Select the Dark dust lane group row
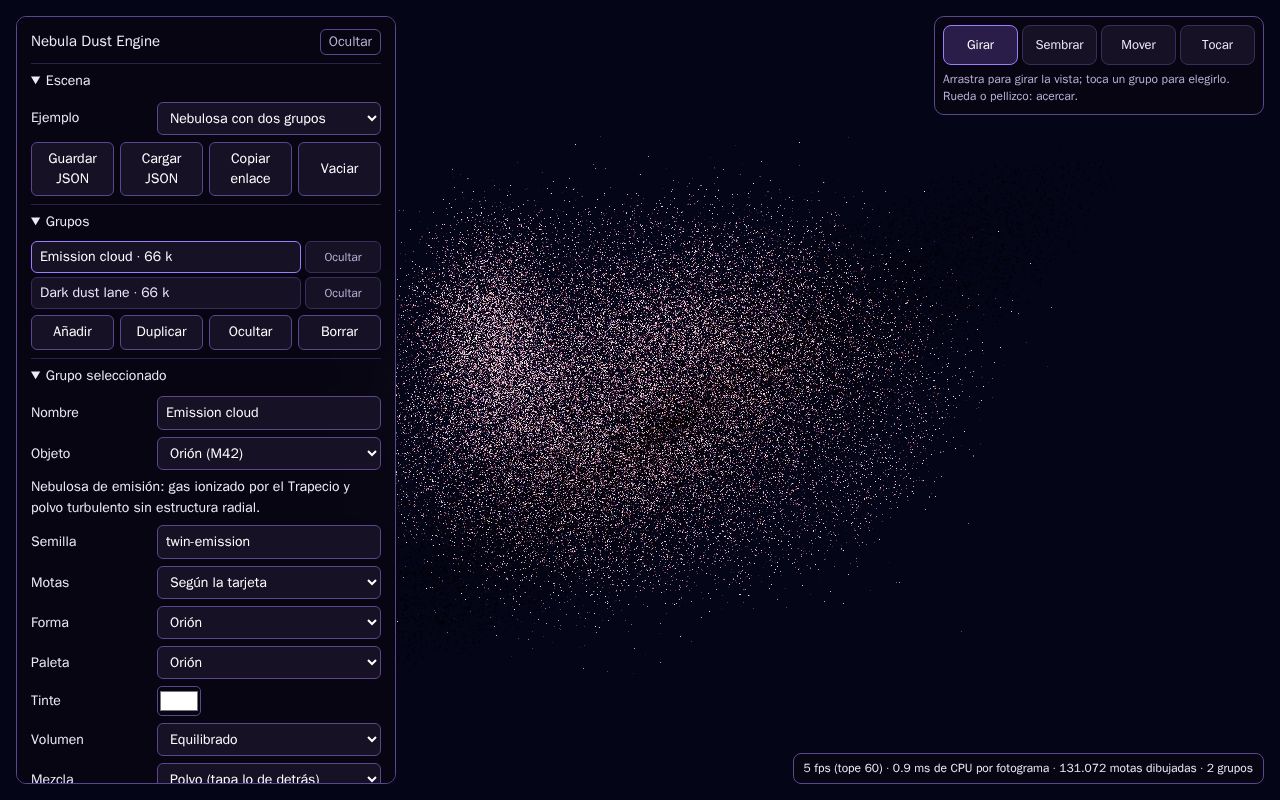 tap(166, 293)
